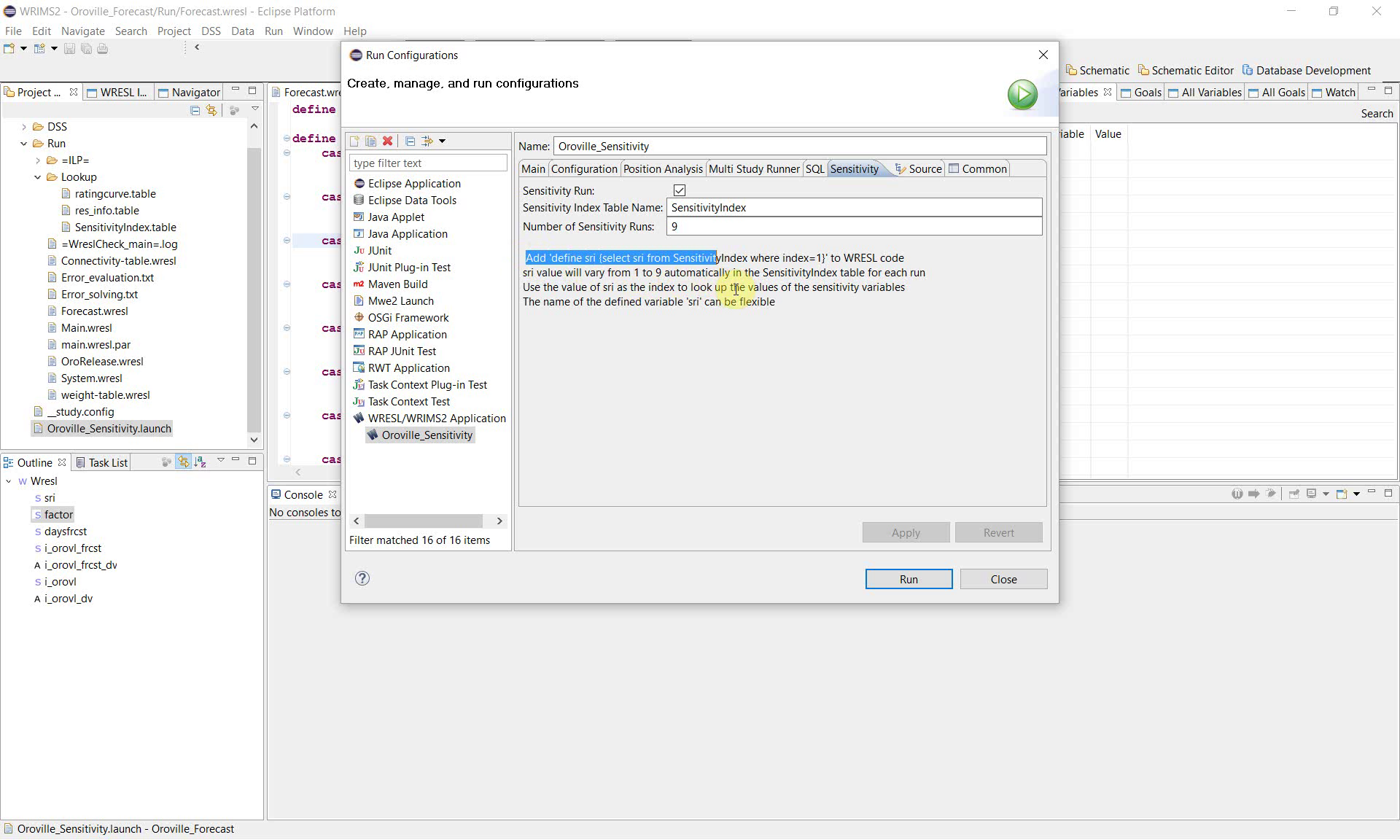The width and height of the screenshot is (1400, 840).
Task: Uncheck the Sensitivity Run checkbox
Action: coord(680,190)
